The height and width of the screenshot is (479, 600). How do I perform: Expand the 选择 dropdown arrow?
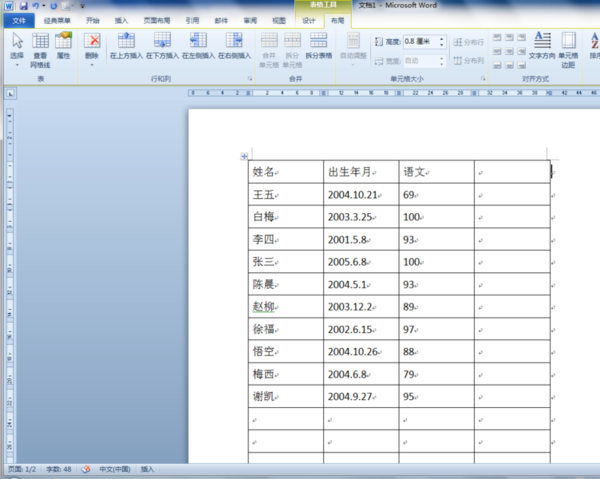point(17,65)
